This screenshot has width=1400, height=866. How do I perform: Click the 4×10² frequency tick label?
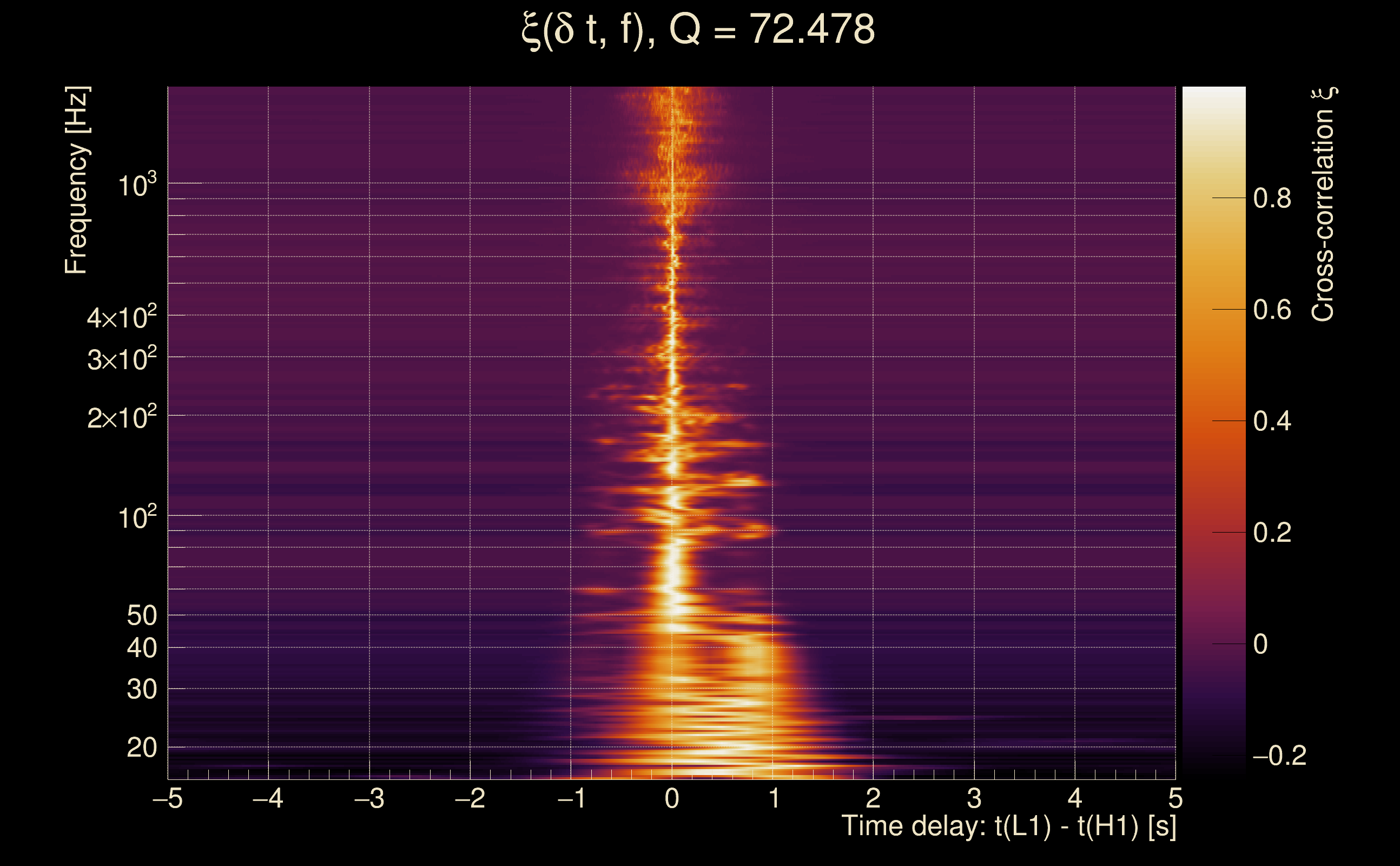[x=122, y=317]
